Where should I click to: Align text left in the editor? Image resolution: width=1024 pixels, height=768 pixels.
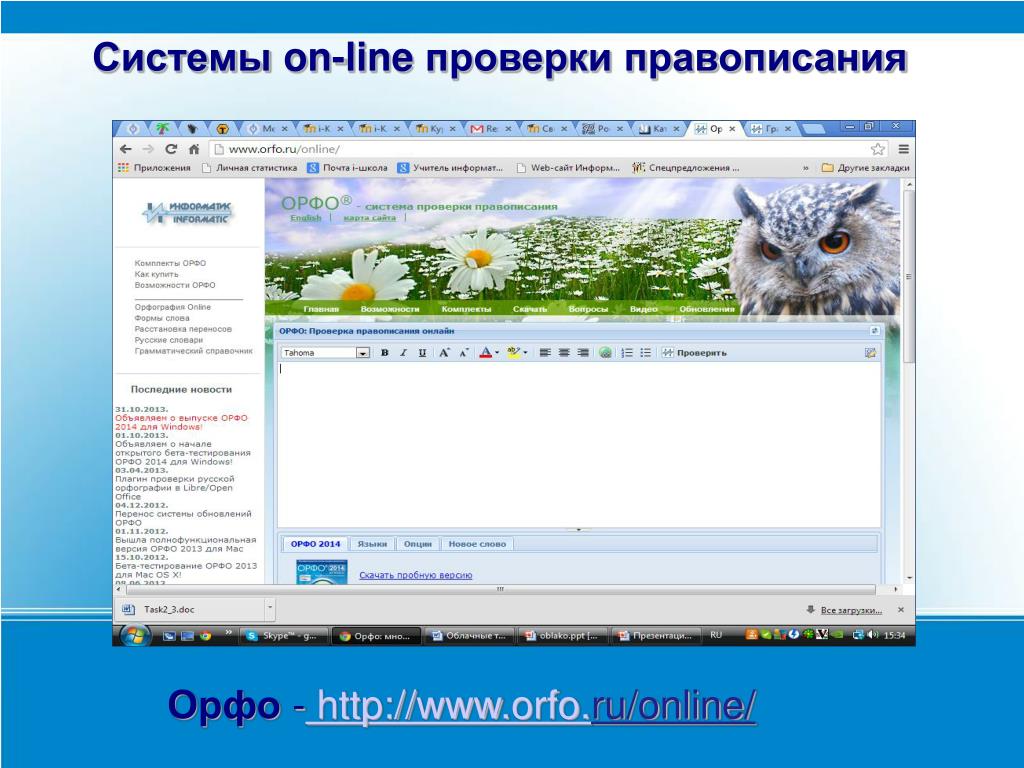click(545, 353)
